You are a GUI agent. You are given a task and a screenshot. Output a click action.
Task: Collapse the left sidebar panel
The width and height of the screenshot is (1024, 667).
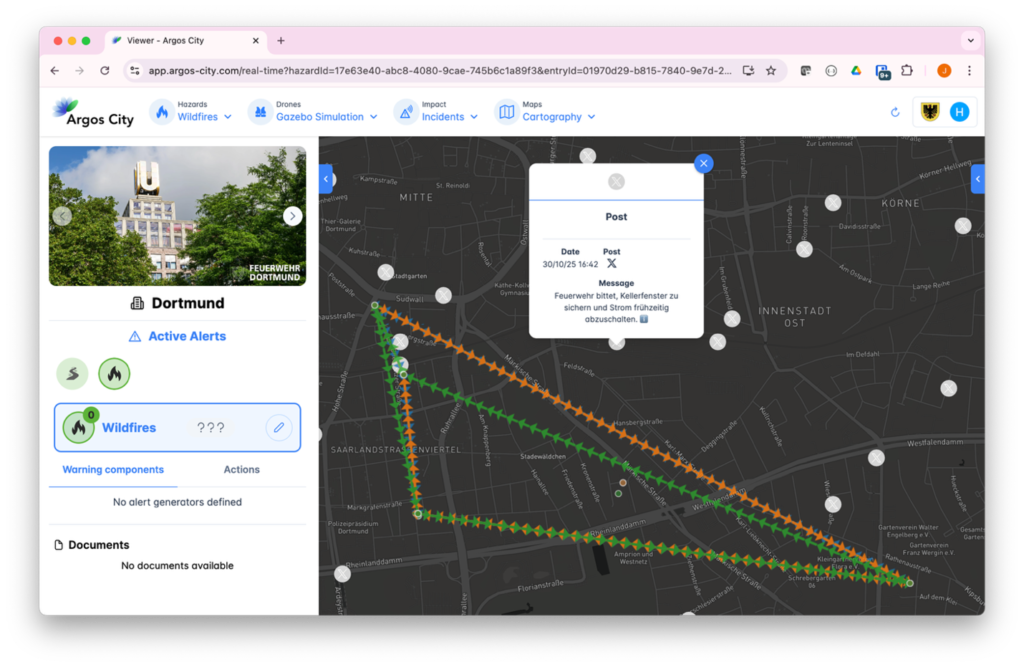pyautogui.click(x=326, y=179)
